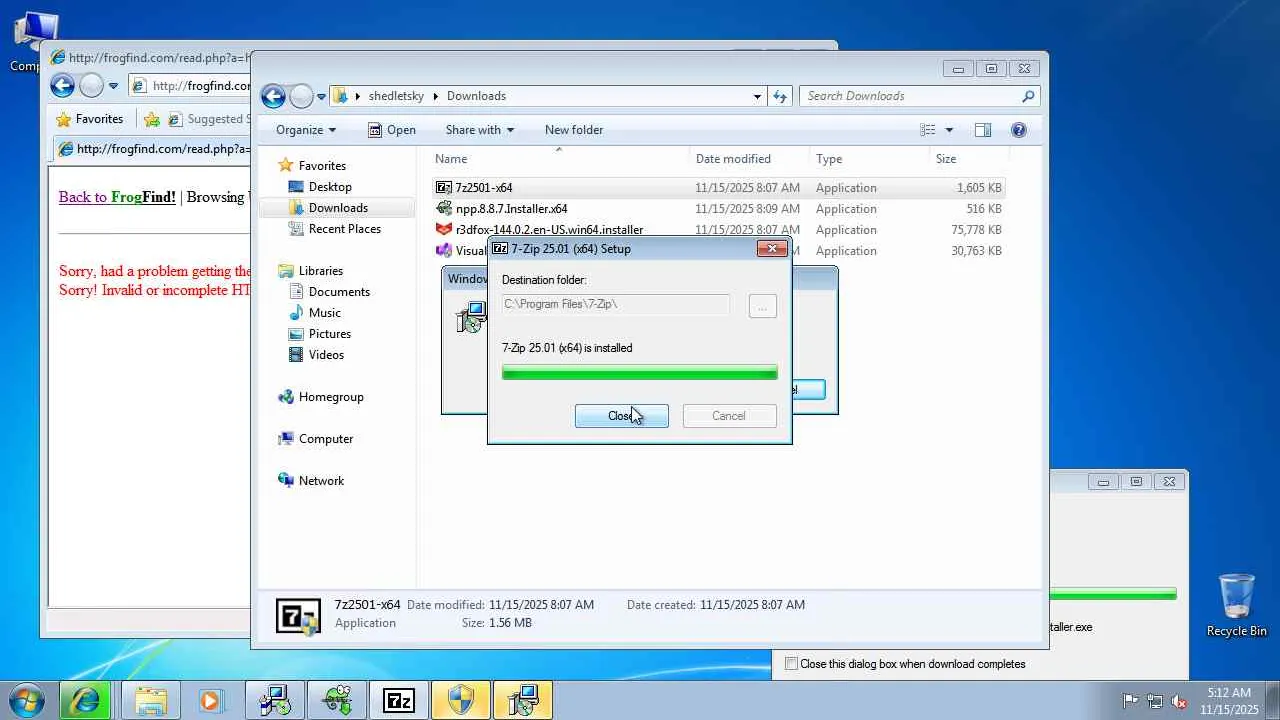Click the volume icon in the system tray
Screen dimensions: 1280x720
pyautogui.click(x=1180, y=701)
